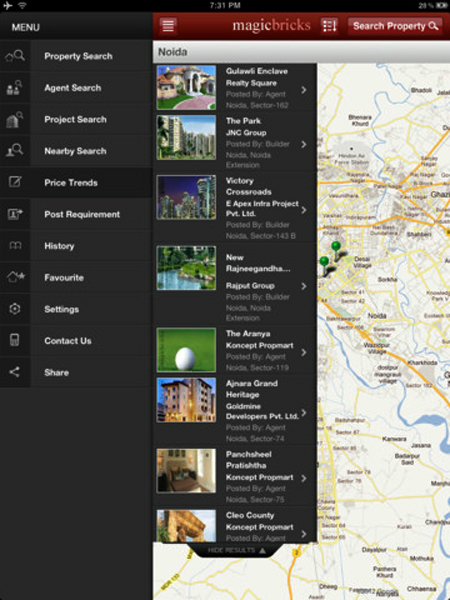The image size is (450, 600).
Task: Open Victory Crossroads night skyline thumbnail
Action: point(186,197)
